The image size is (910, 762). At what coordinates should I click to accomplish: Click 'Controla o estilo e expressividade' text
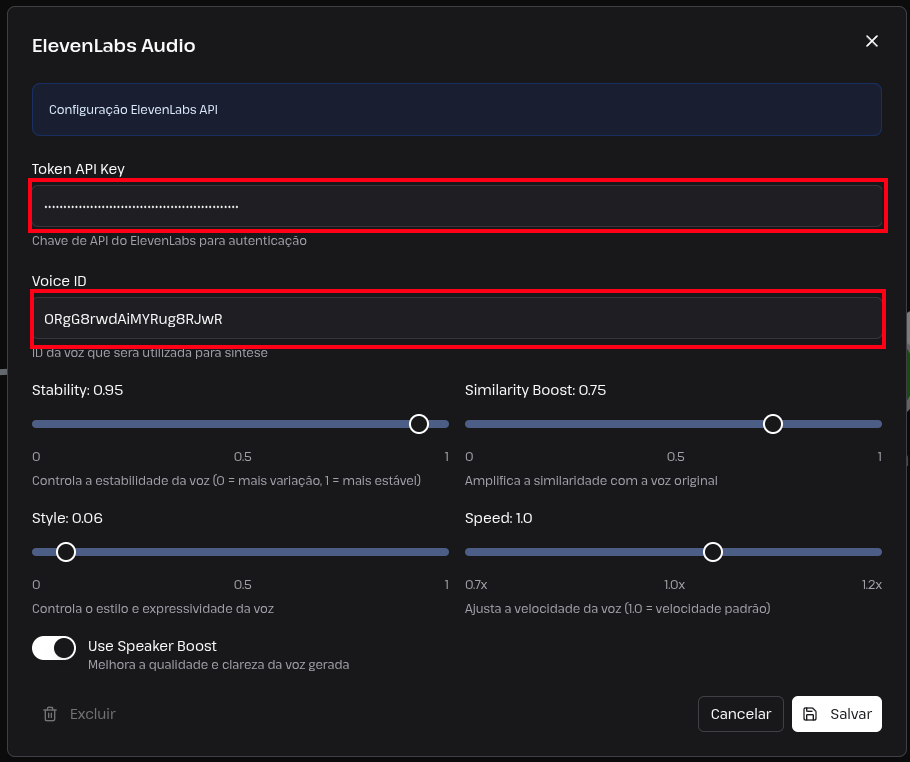153,609
